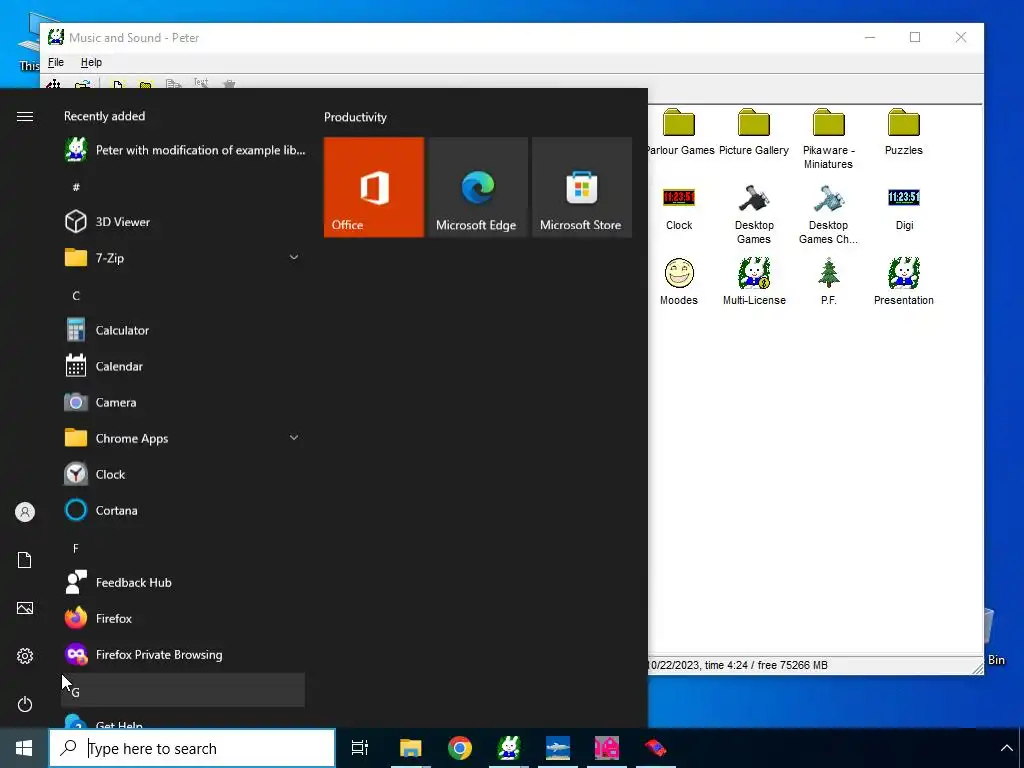
Task: Open the Clock app in Start menu list
Action: tap(184, 475)
